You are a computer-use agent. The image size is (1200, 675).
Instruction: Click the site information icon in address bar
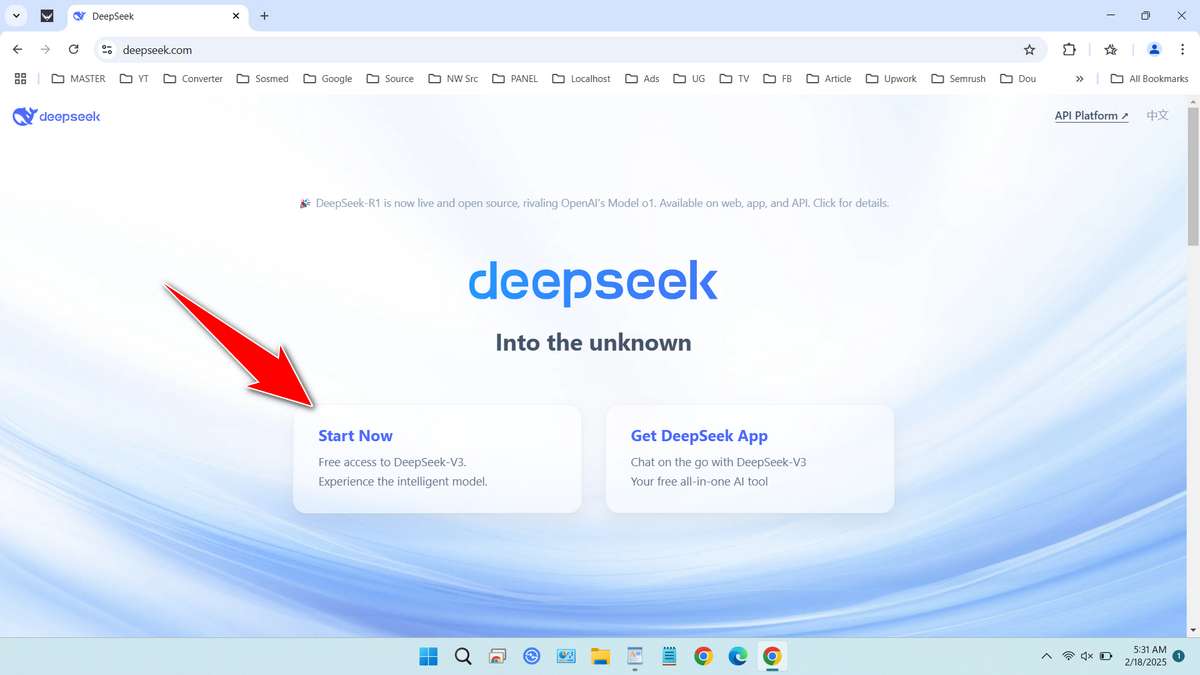[105, 49]
